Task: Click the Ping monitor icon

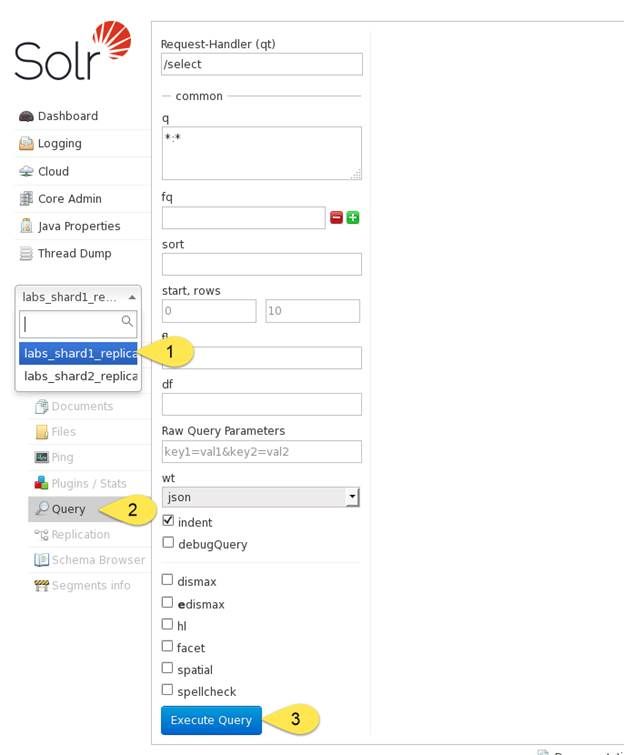Action: tap(42, 457)
